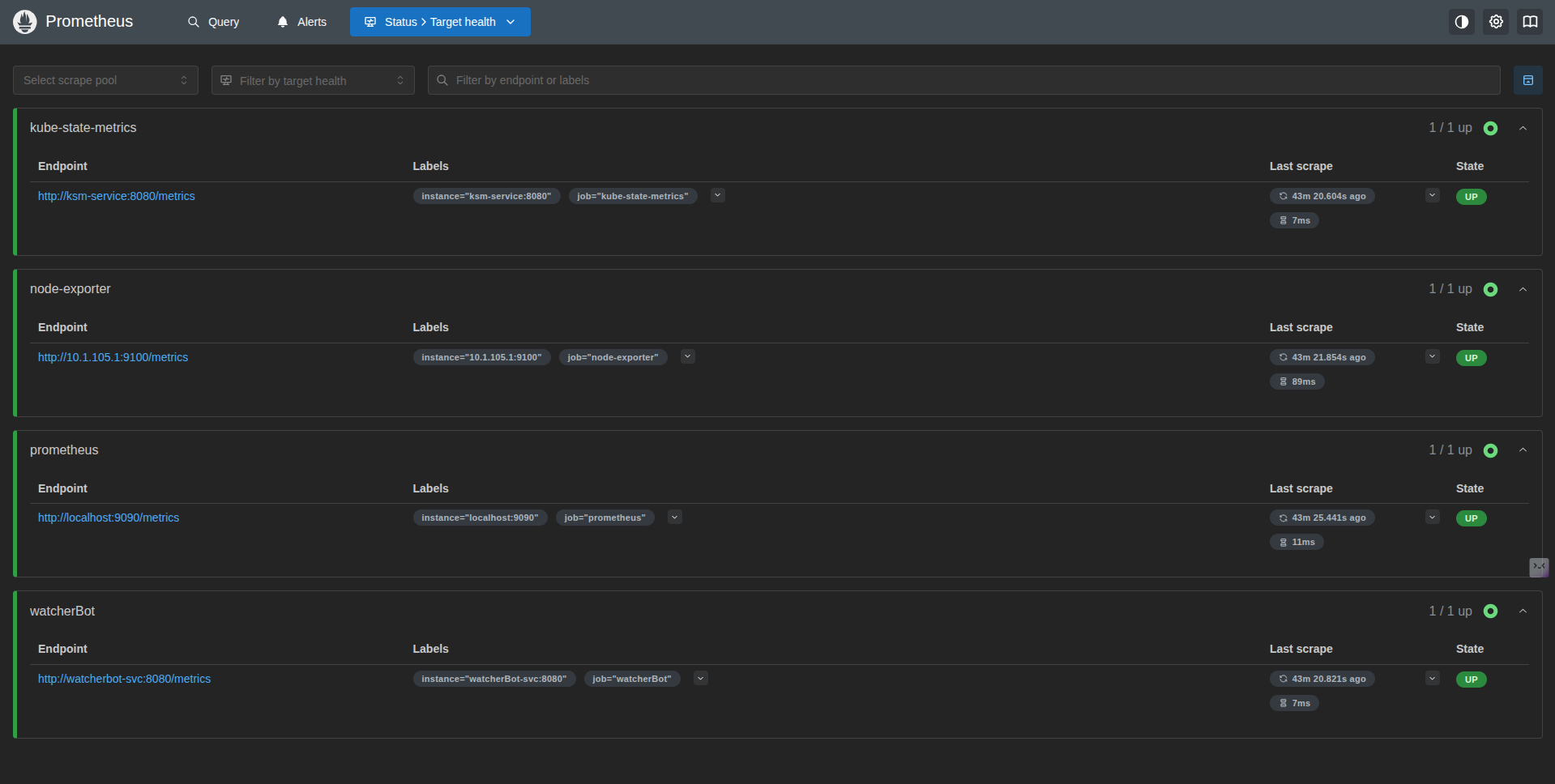Expand scrape details for the watcherBot row
This screenshot has width=1555, height=784.
click(1432, 678)
